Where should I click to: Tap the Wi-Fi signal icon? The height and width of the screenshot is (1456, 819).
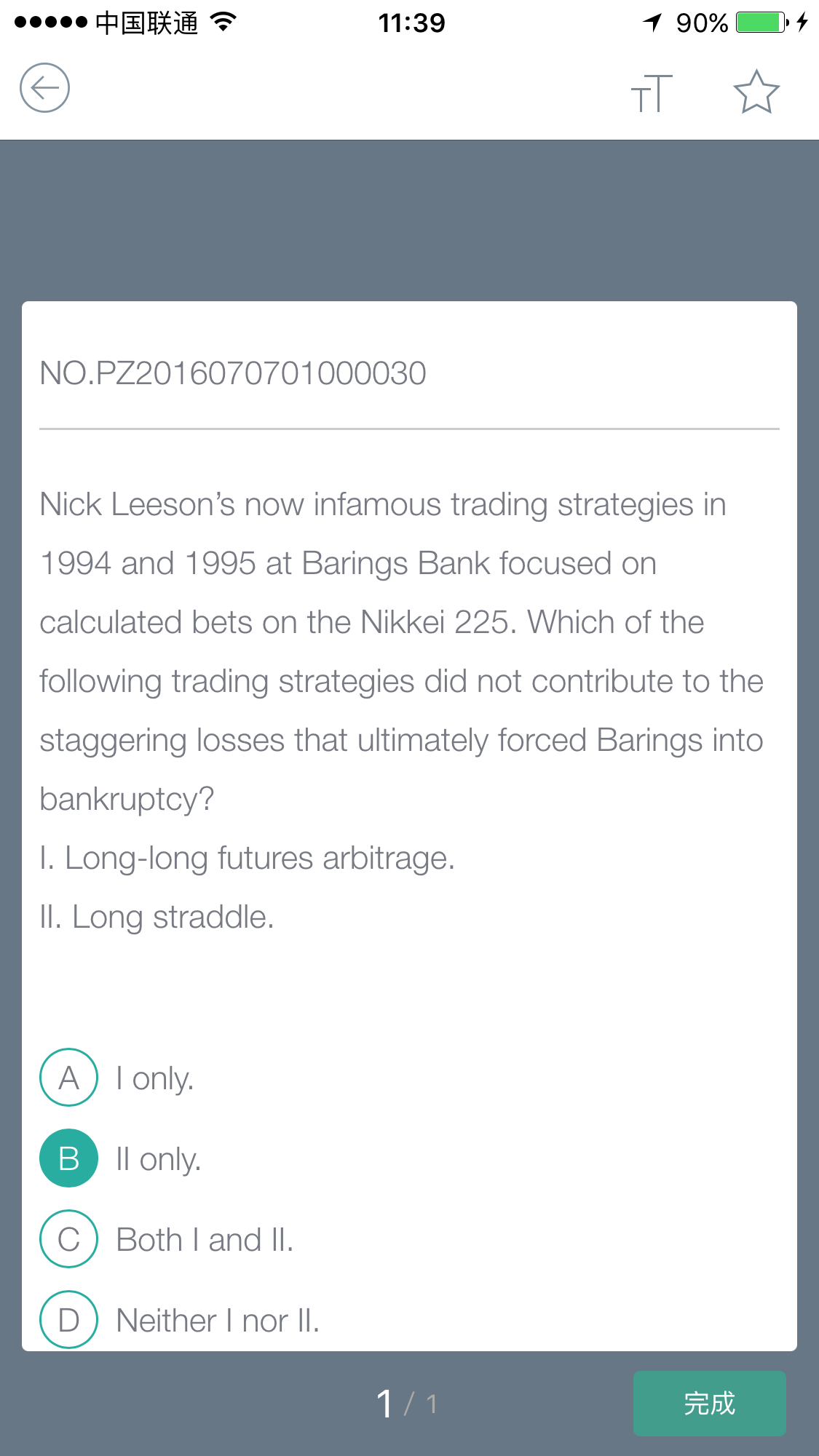223,22
